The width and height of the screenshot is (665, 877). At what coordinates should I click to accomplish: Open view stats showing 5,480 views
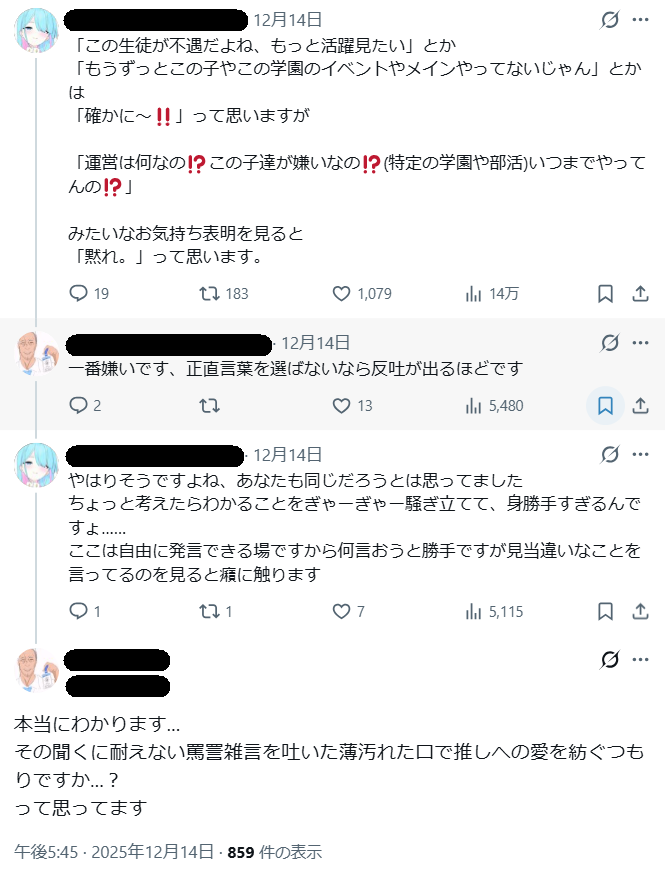coord(474,406)
